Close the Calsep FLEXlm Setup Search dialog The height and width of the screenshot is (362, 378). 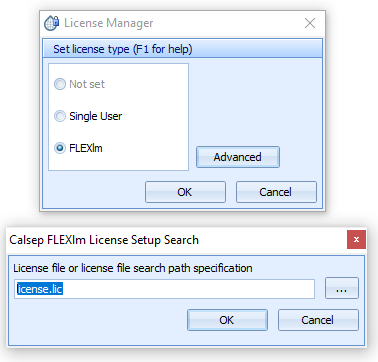(356, 239)
